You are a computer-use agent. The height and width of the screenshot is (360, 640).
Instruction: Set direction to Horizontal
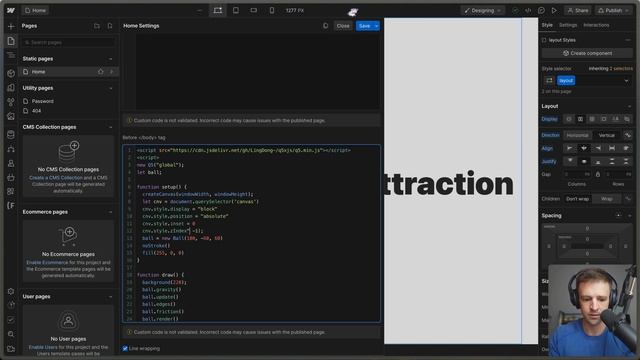coord(577,135)
